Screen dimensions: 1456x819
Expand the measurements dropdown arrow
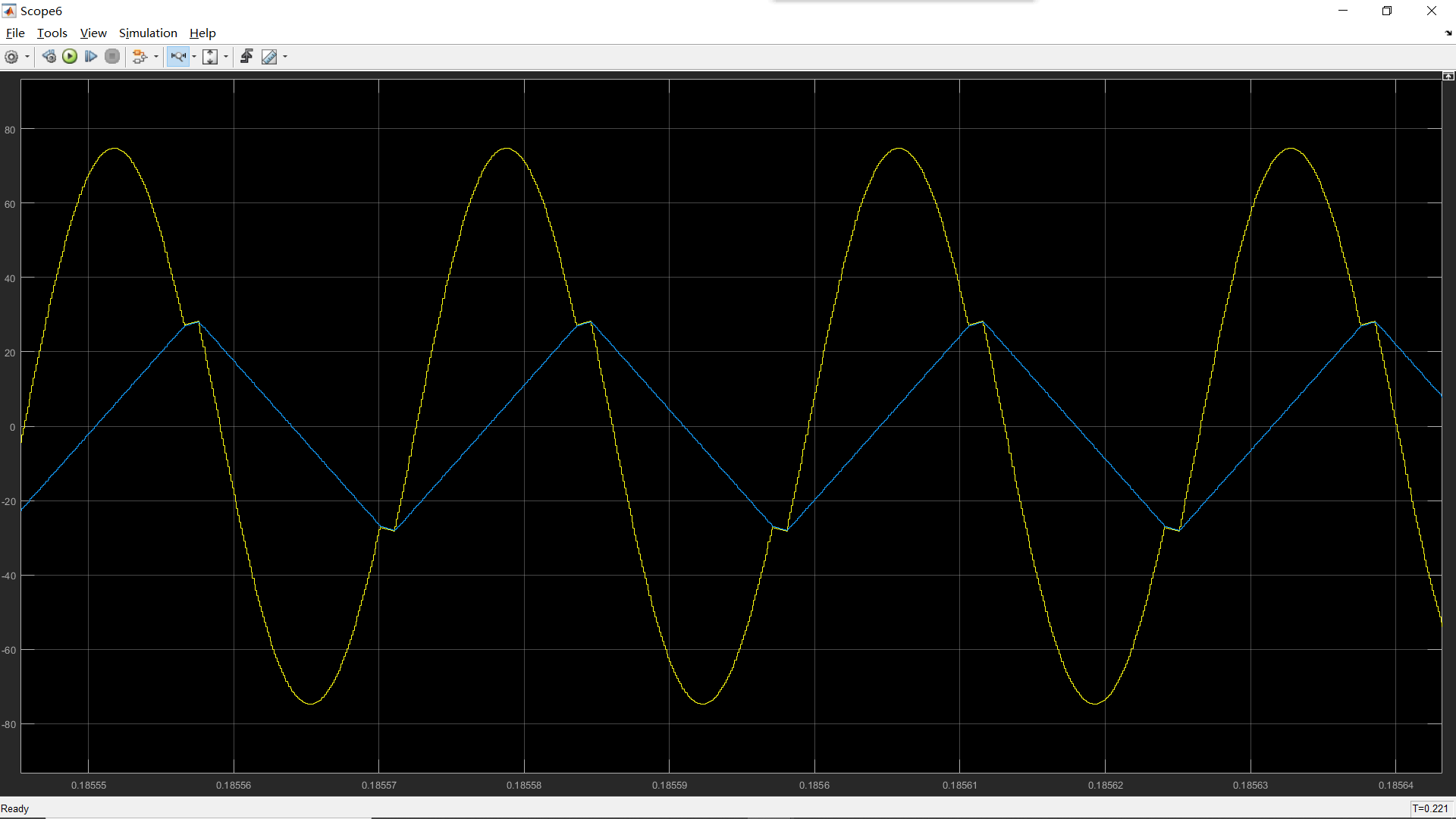click(x=285, y=57)
